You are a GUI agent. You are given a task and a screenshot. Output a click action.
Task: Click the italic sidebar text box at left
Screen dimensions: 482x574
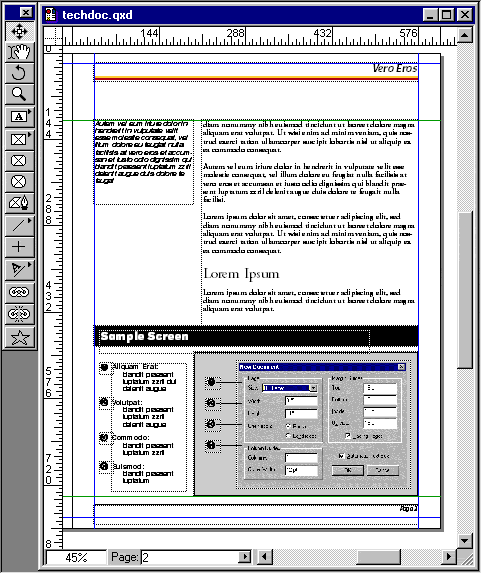[144, 162]
